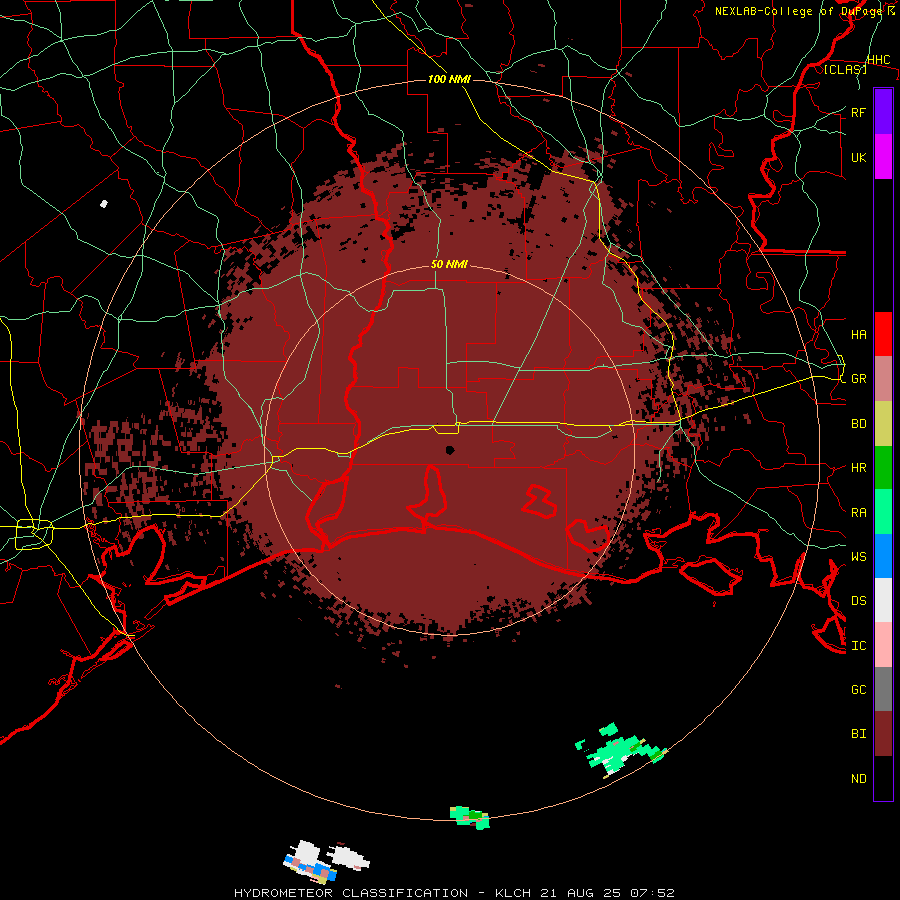Click the 'IC' legend label
This screenshot has width=900, height=900.
pyautogui.click(x=858, y=646)
